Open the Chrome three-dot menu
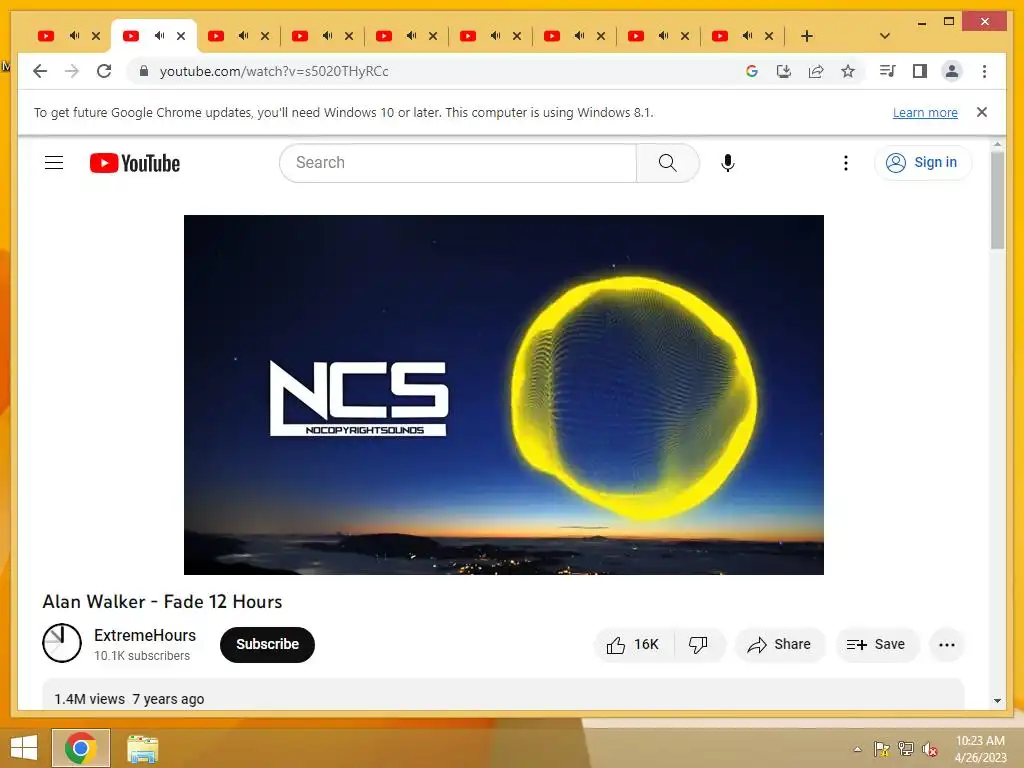 984,71
